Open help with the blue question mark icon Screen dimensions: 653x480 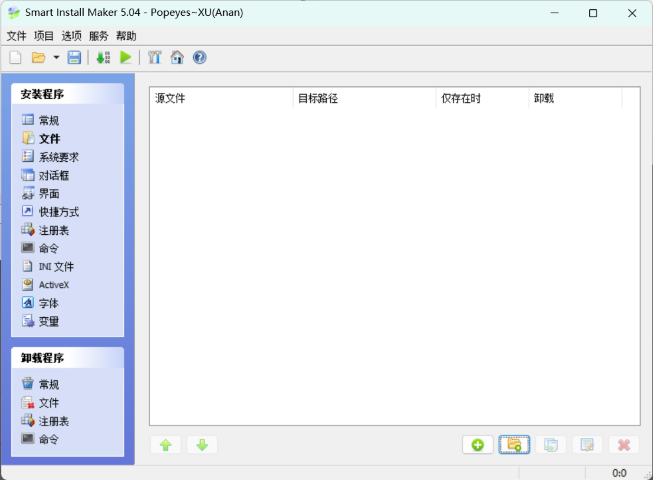199,58
